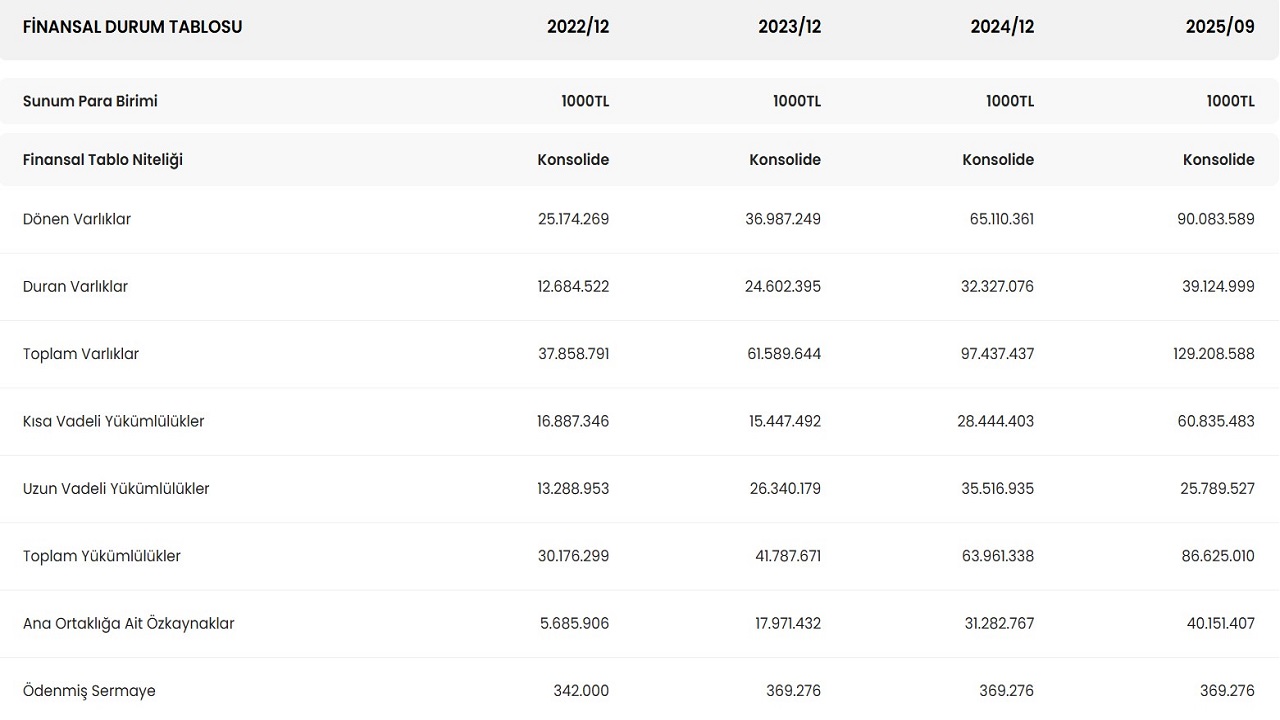
Task: Open the Toplam Varlıklar row
Action: [x=81, y=354]
